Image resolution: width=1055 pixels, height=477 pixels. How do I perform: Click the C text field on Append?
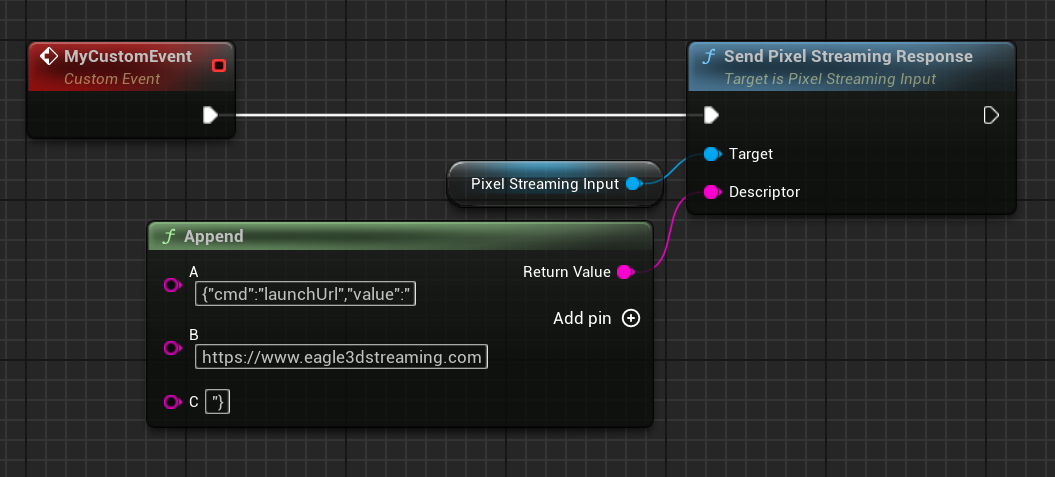pyautogui.click(x=217, y=402)
